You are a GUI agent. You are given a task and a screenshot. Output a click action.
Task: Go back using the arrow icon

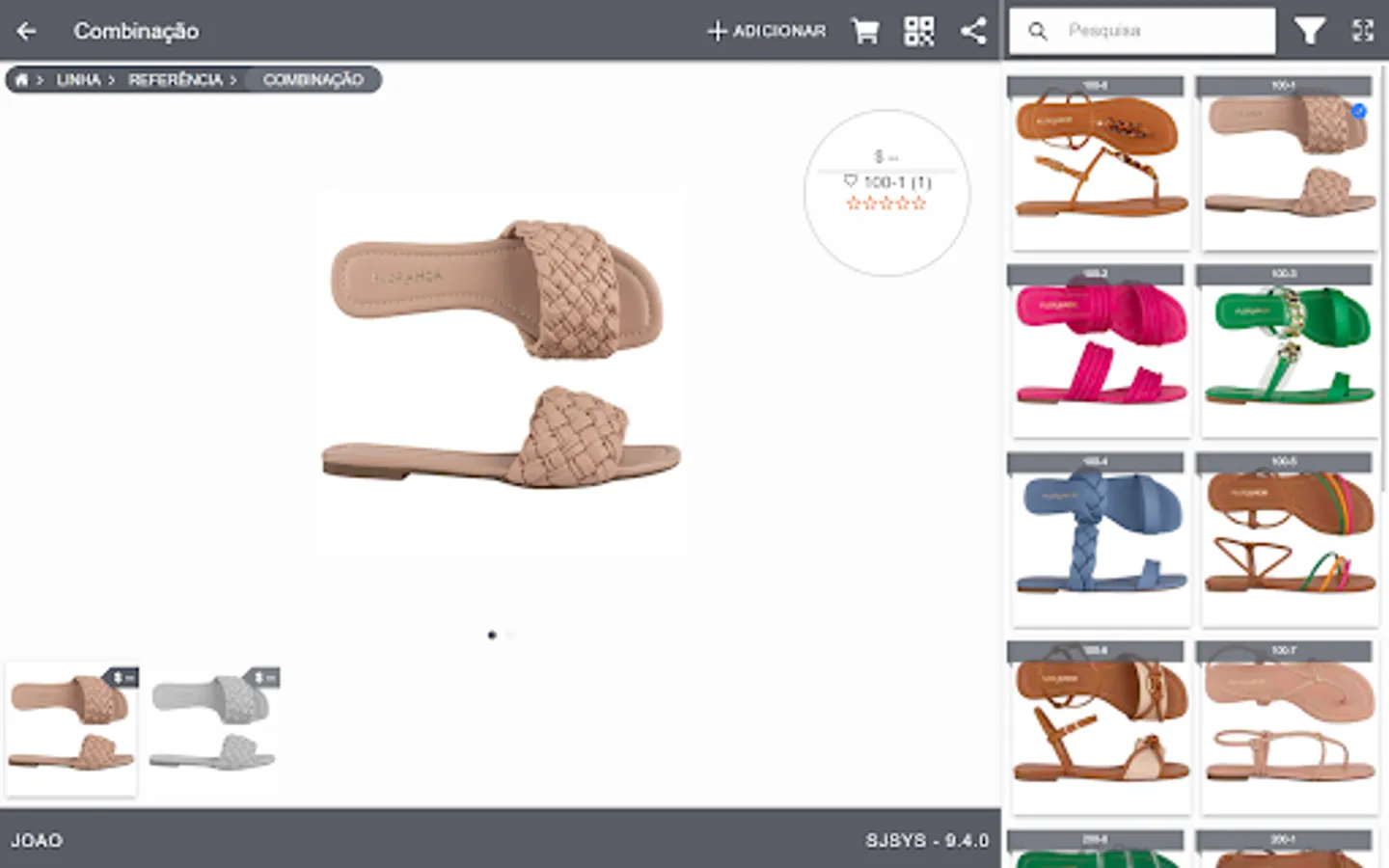tap(26, 31)
